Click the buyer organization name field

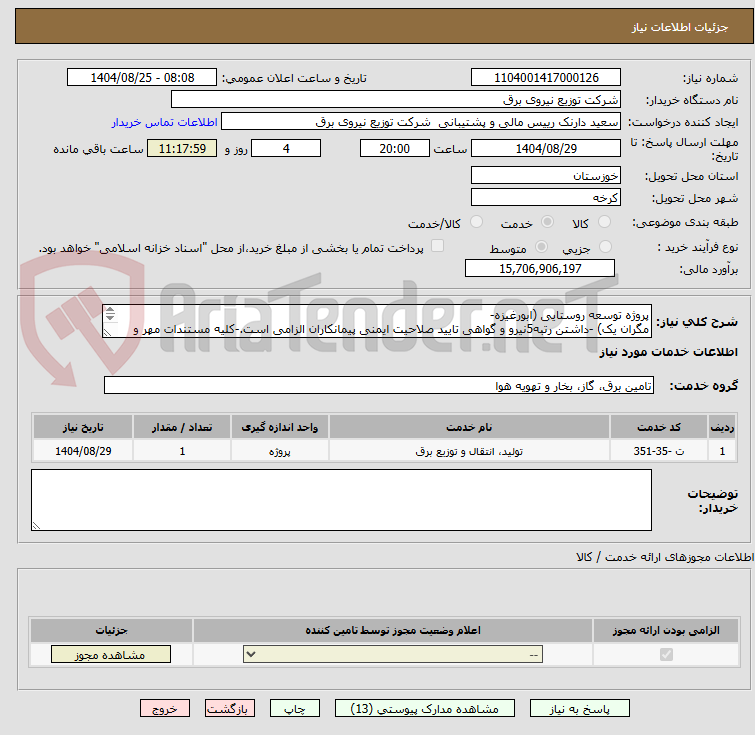(x=396, y=100)
